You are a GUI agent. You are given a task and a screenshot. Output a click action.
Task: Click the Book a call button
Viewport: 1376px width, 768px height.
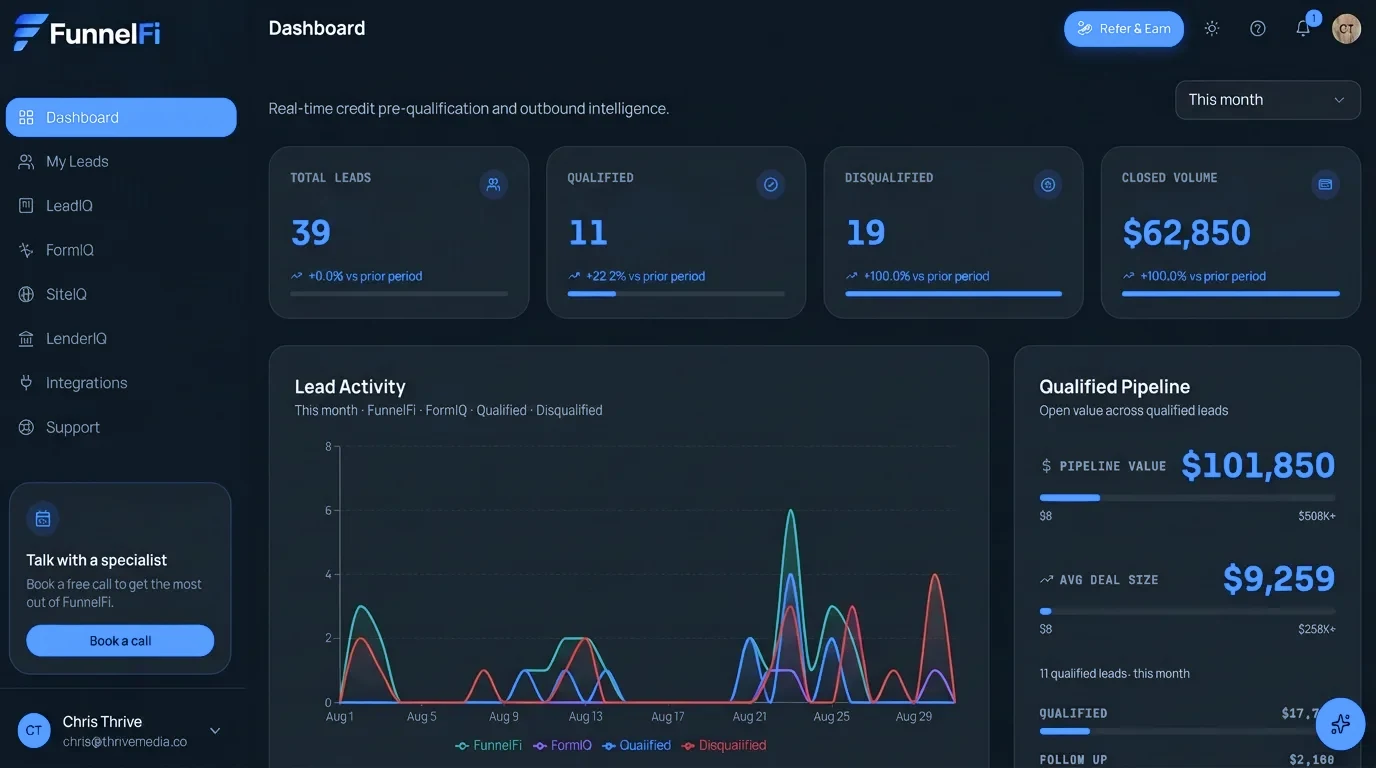(x=120, y=641)
